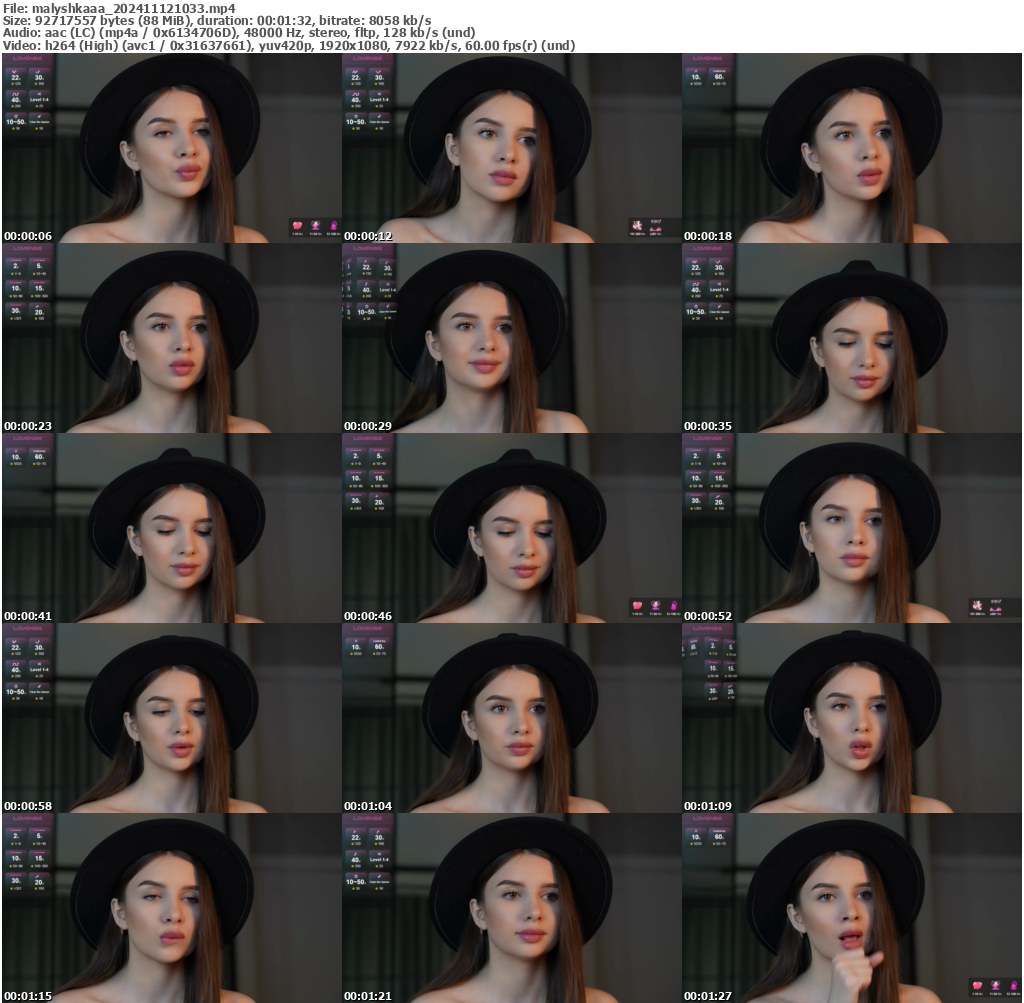This screenshot has height=1003, width=1024.
Task: Click the heart icon in the 00:01:27 frame
Action: [x=977, y=986]
